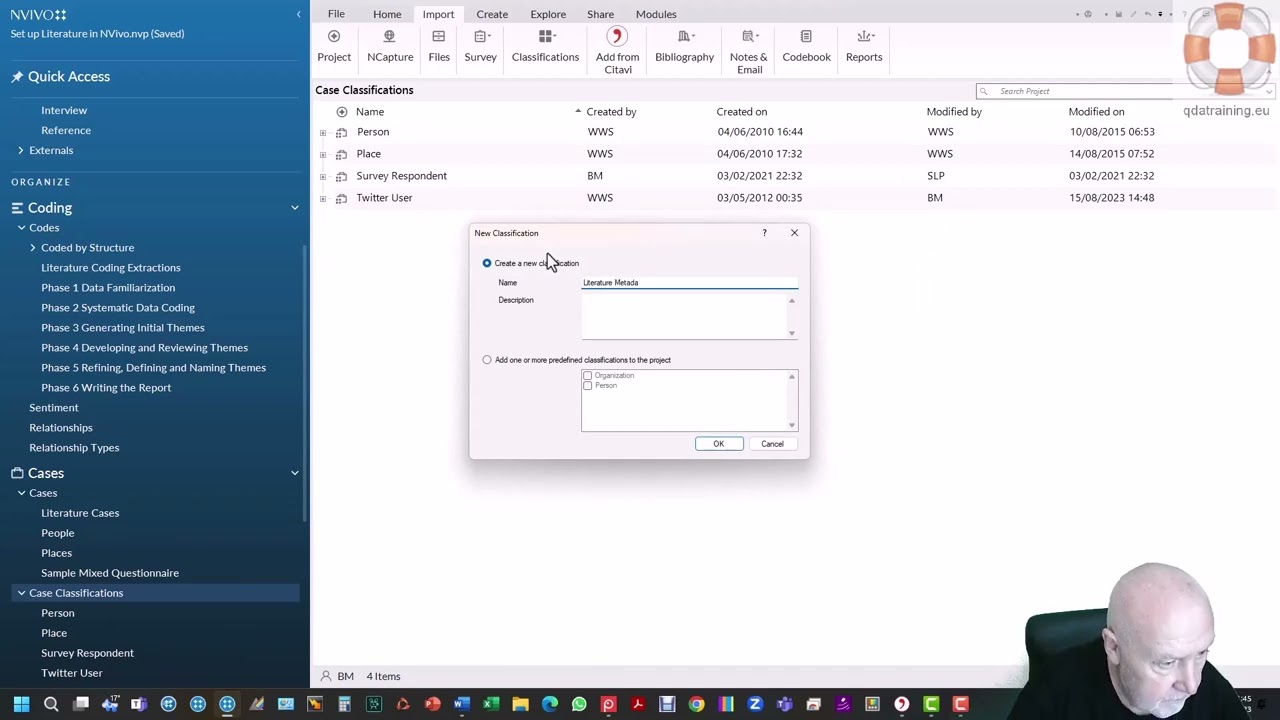The width and height of the screenshot is (1280, 720).
Task: Open the Project import tool
Action: click(x=334, y=46)
